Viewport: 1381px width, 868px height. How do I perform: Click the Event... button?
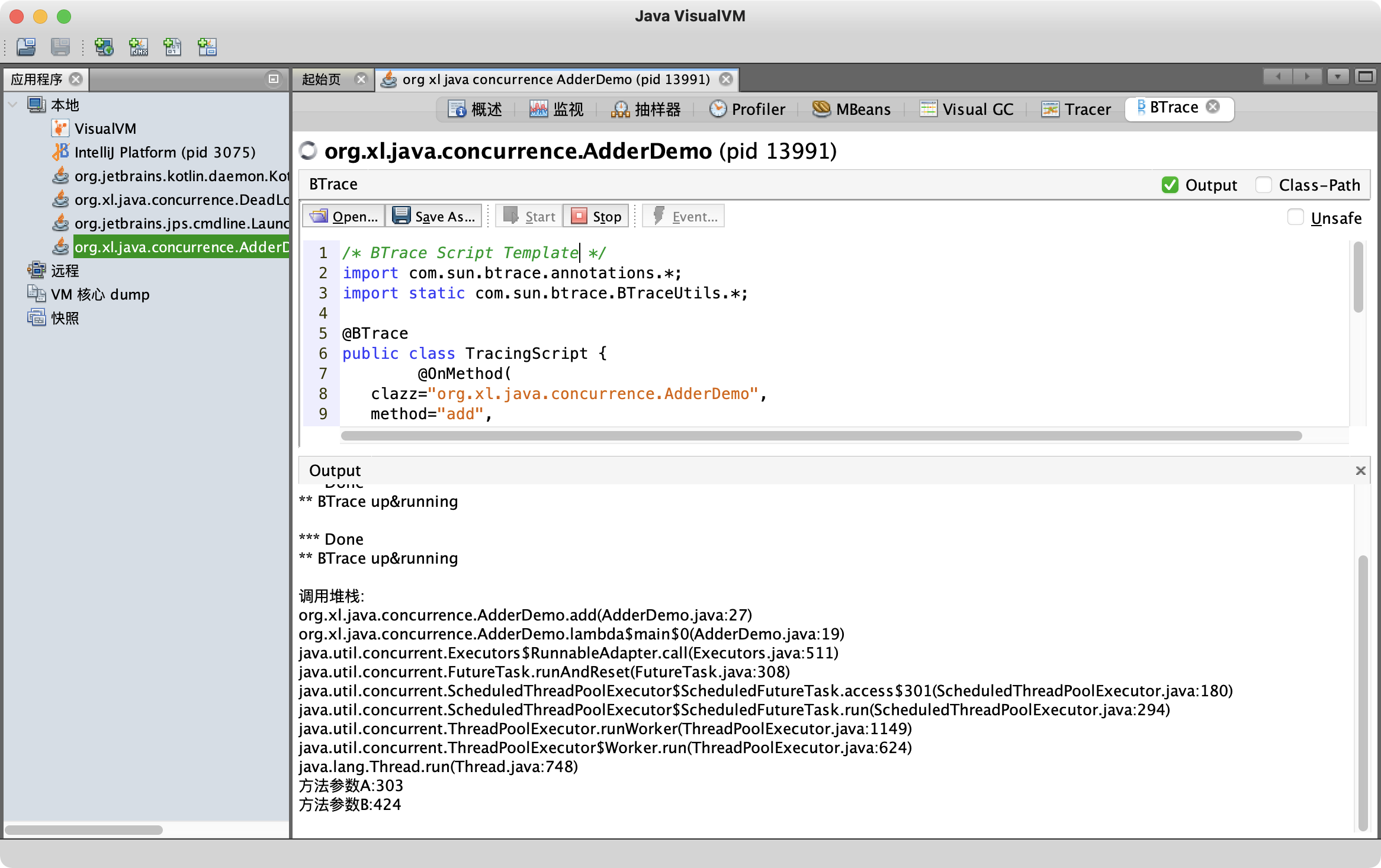click(683, 216)
